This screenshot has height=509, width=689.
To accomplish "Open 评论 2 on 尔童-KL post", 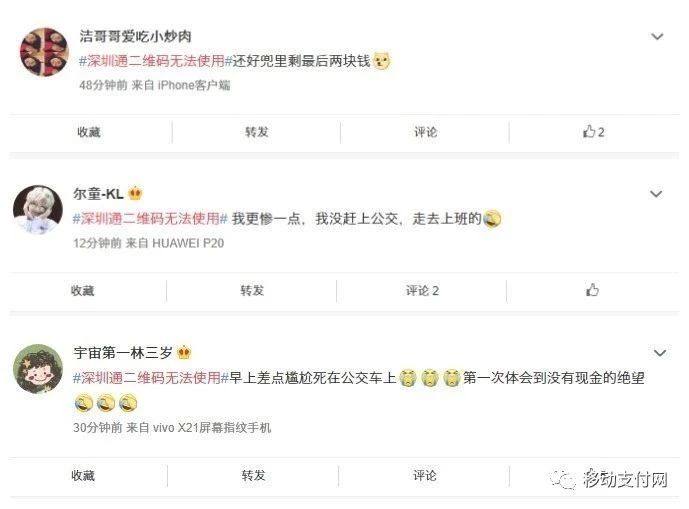I will coord(422,291).
